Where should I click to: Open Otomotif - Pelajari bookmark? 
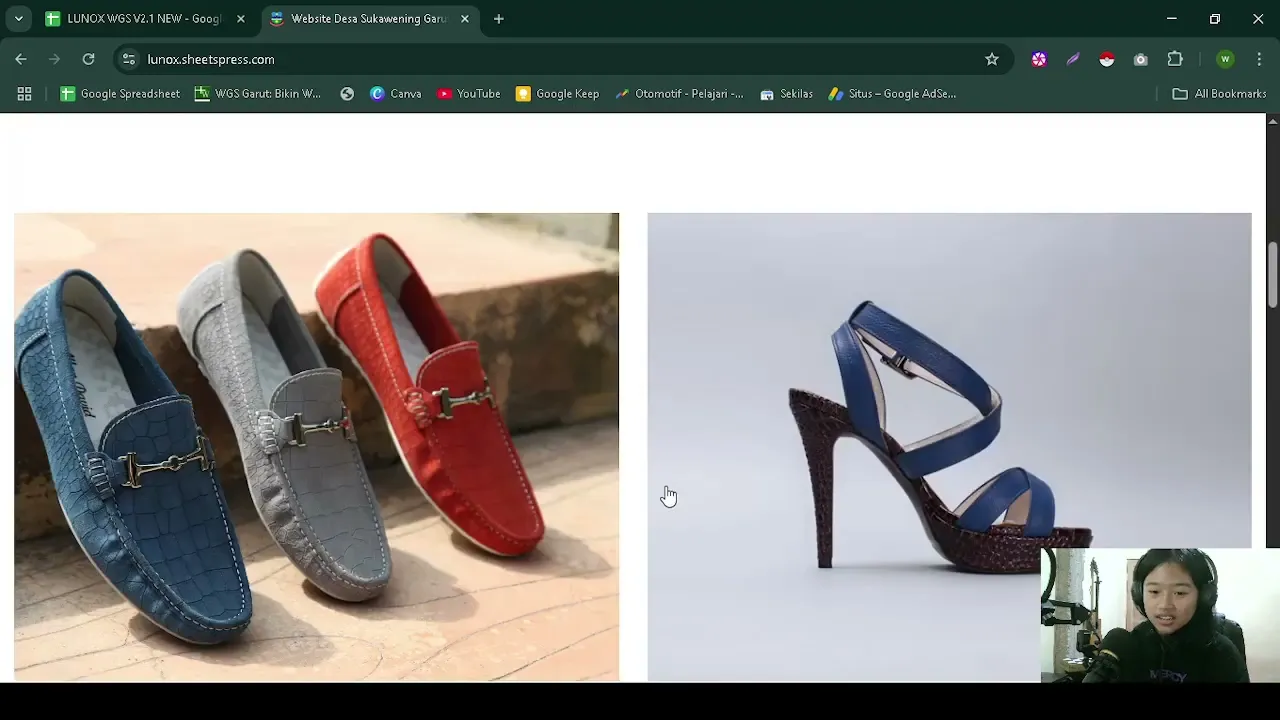tap(679, 94)
